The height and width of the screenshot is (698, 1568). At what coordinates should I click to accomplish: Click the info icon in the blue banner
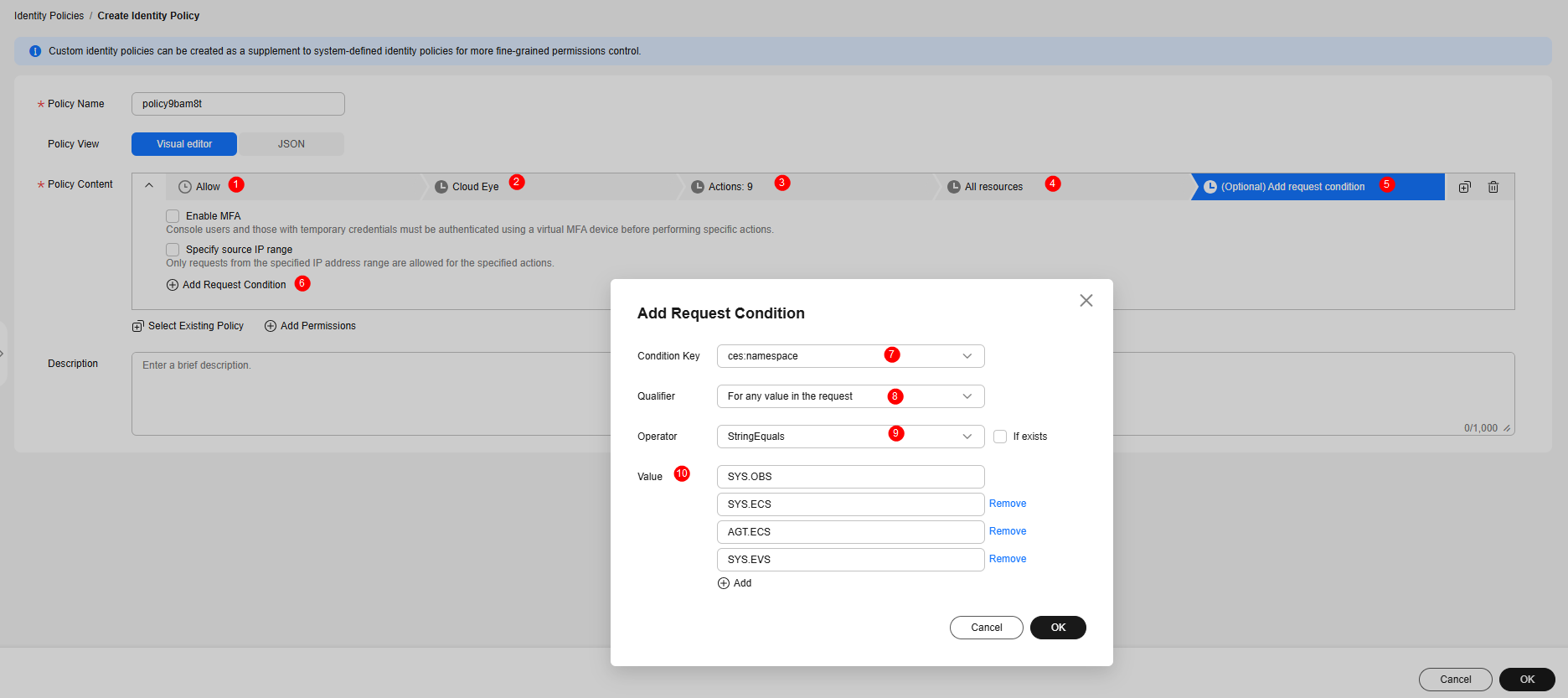35,51
